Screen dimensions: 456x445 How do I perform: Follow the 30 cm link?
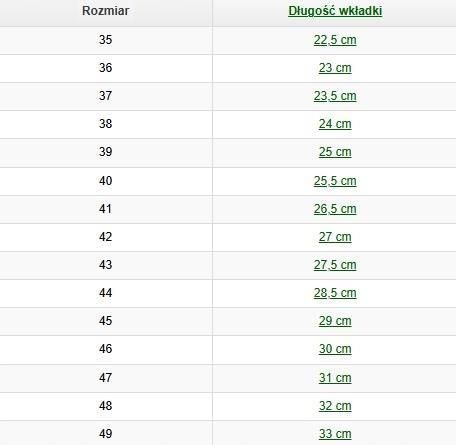pyautogui.click(x=335, y=349)
